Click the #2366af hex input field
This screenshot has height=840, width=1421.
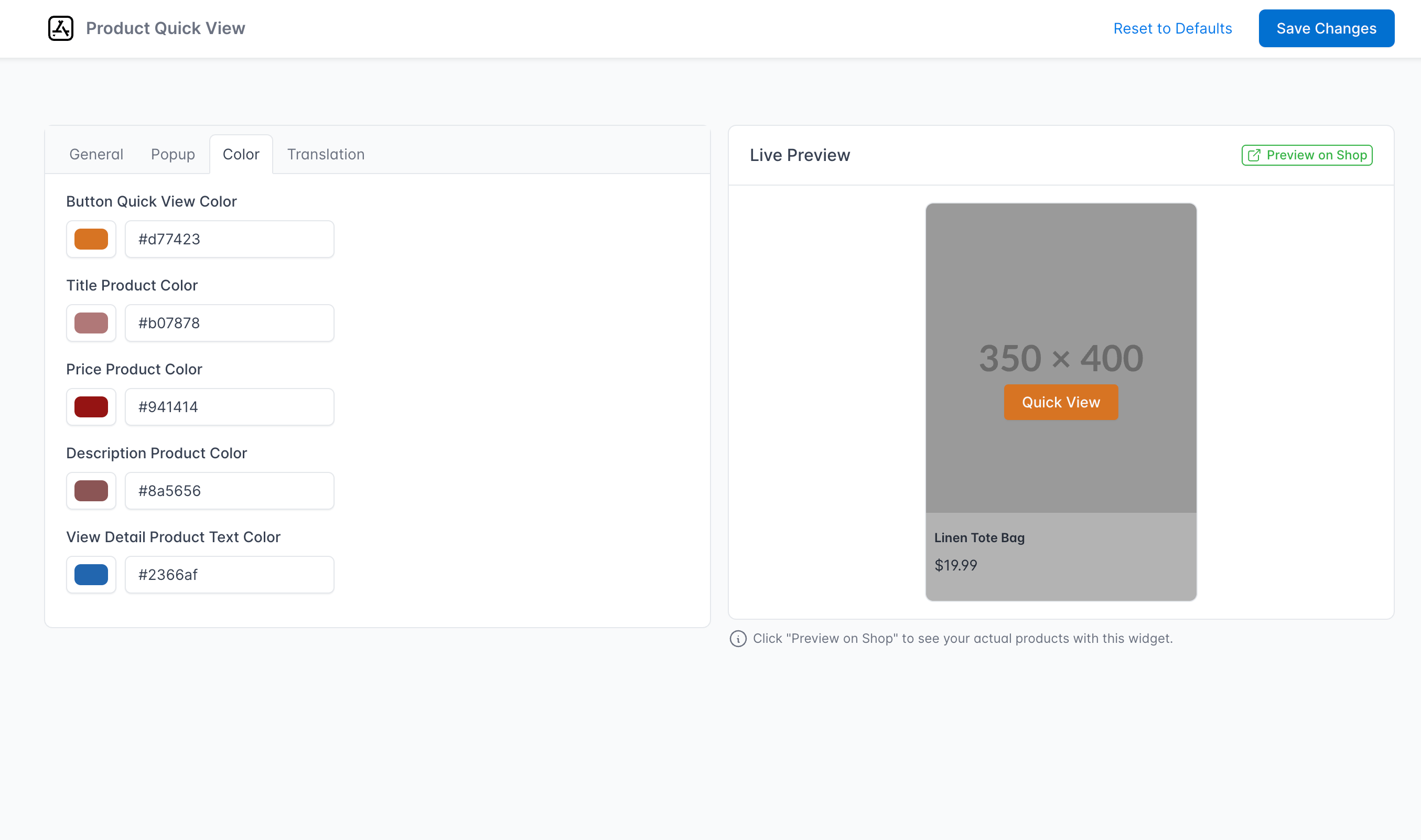(230, 575)
